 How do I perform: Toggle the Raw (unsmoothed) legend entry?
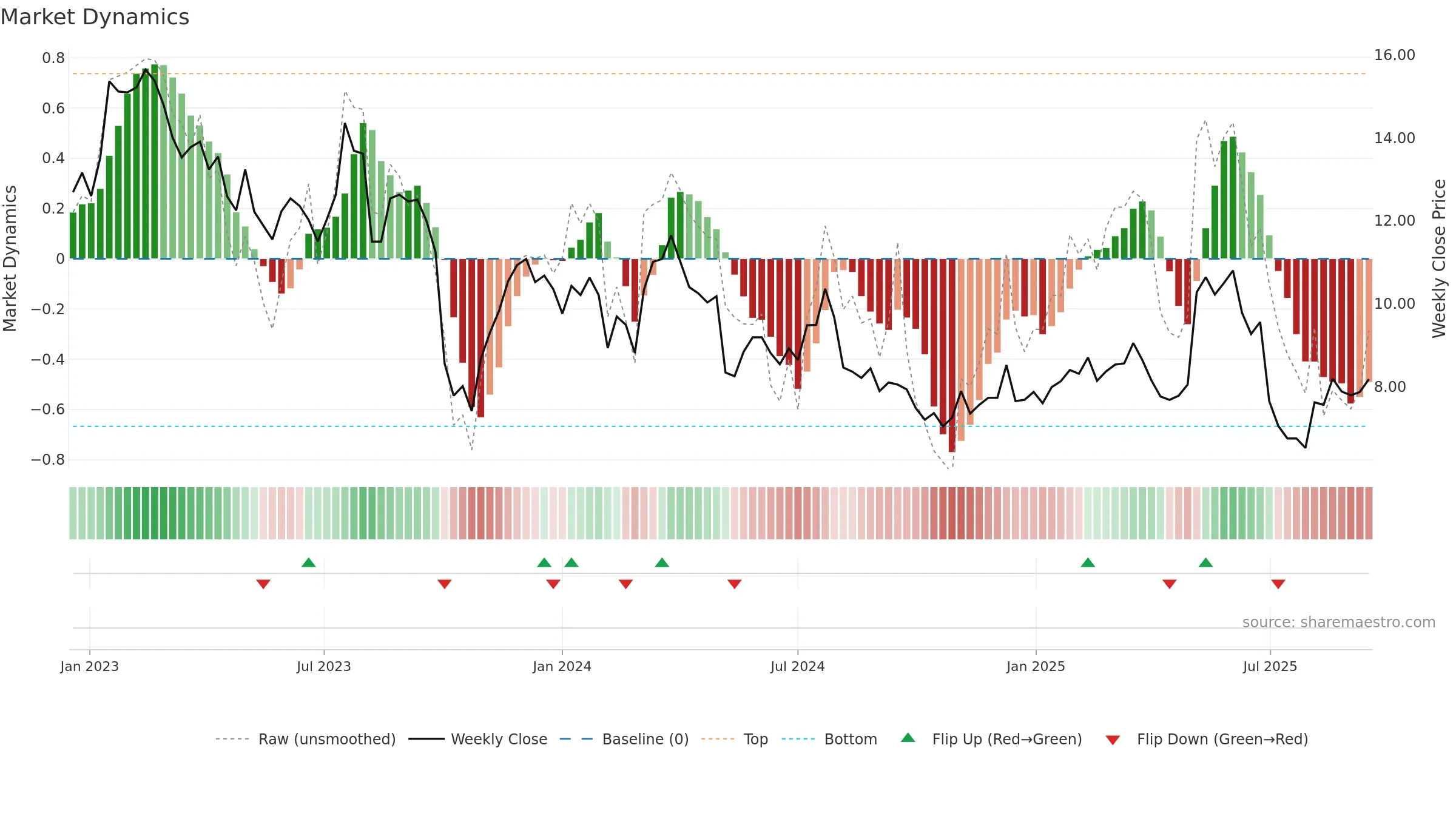tap(305, 739)
